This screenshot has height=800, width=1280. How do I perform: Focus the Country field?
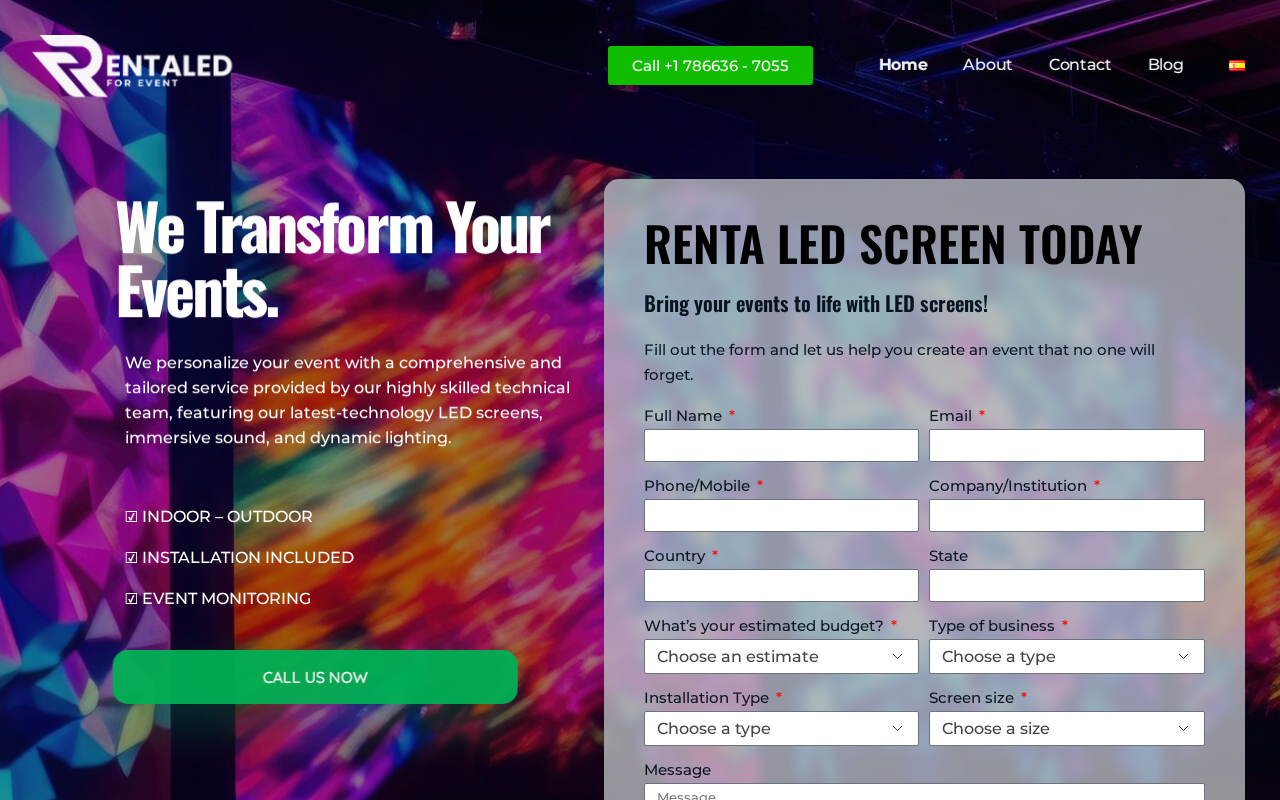coord(781,586)
